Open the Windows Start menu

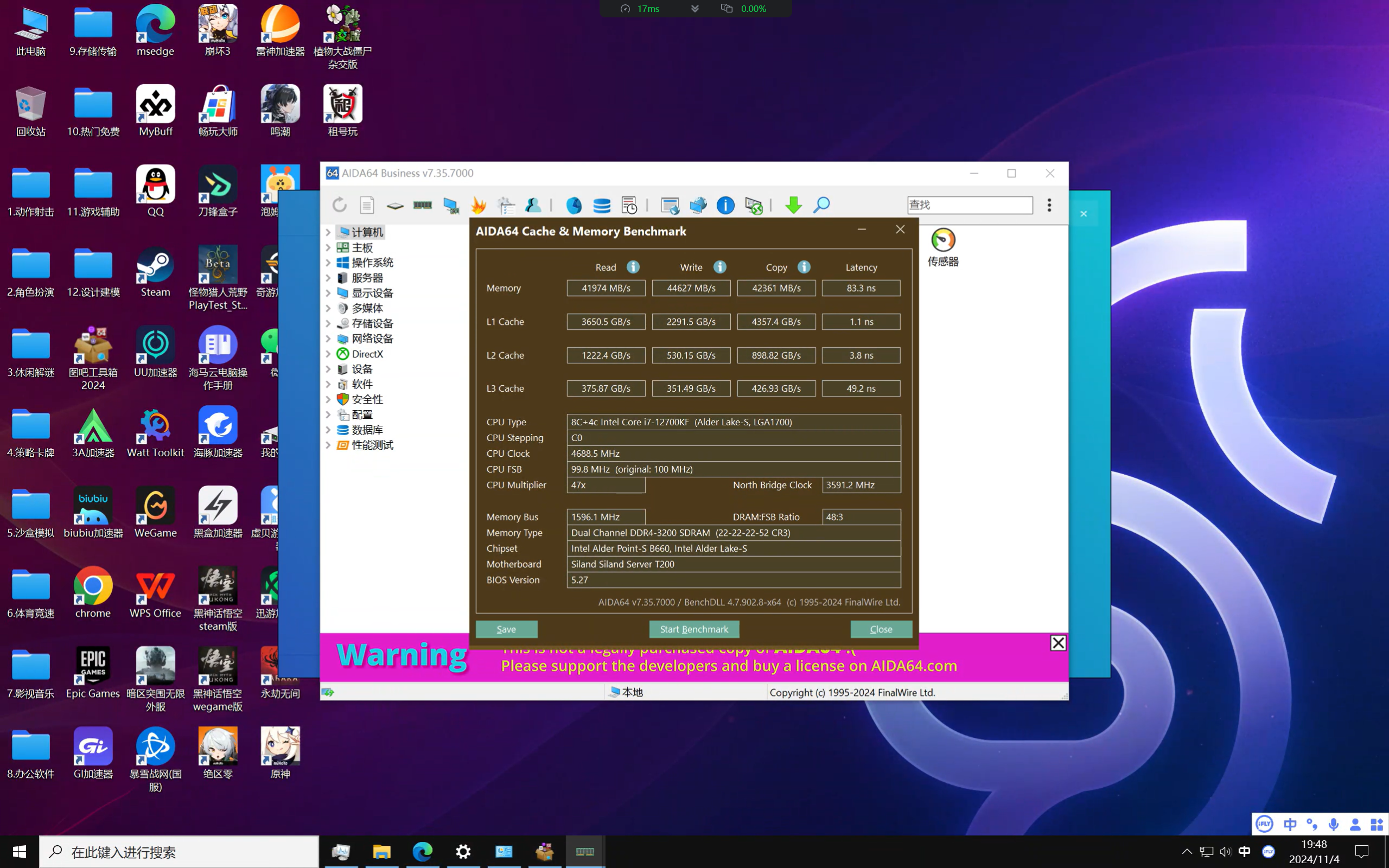coord(19,852)
